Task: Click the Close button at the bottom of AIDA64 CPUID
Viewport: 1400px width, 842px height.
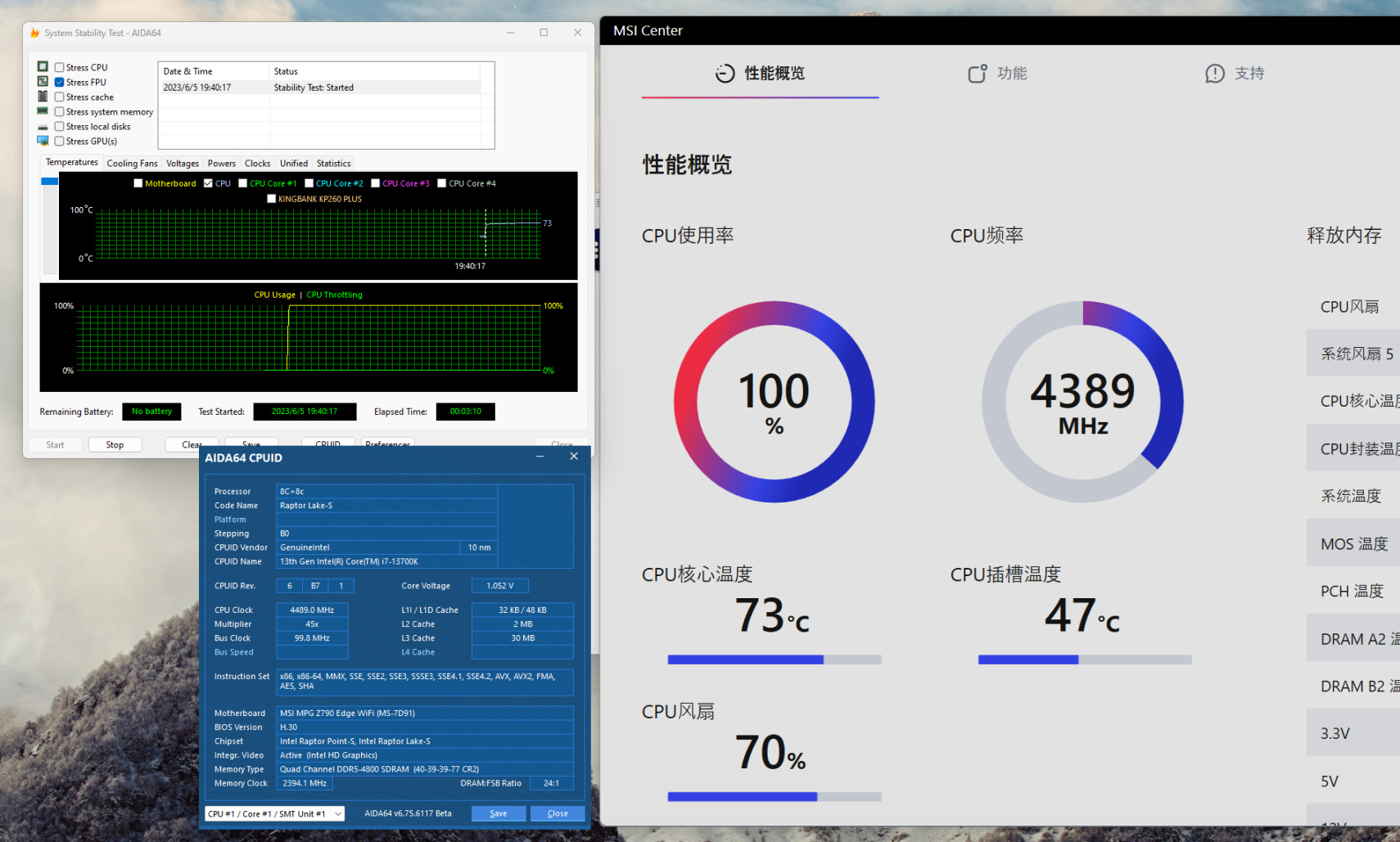Action: pos(558,813)
